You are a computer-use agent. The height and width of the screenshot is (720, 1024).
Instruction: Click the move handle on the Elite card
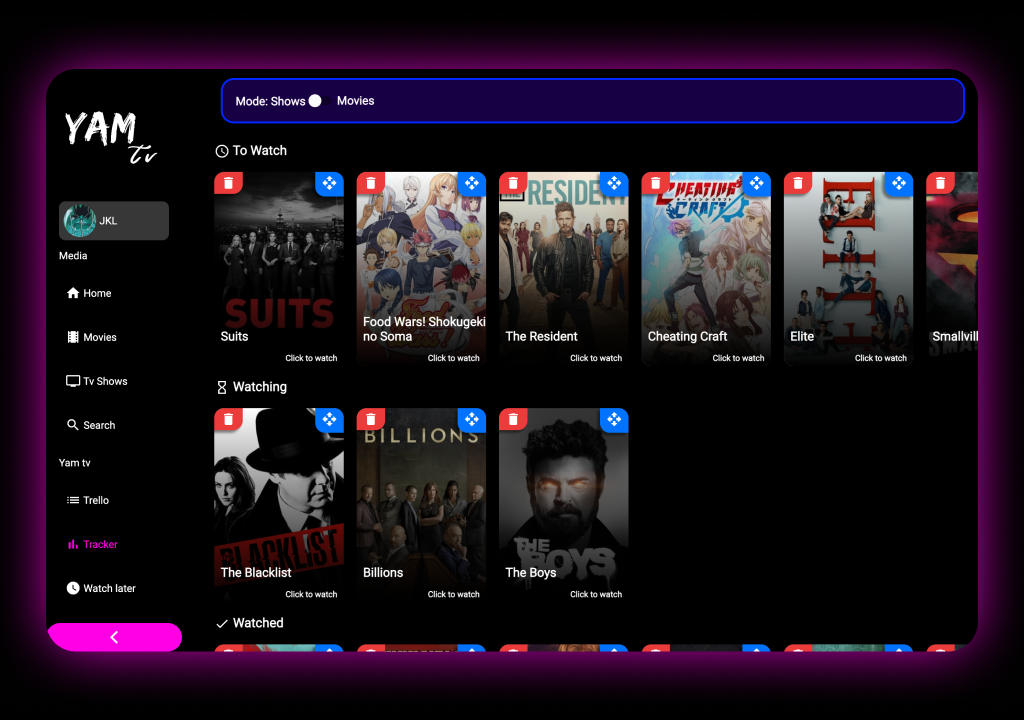pyautogui.click(x=899, y=183)
